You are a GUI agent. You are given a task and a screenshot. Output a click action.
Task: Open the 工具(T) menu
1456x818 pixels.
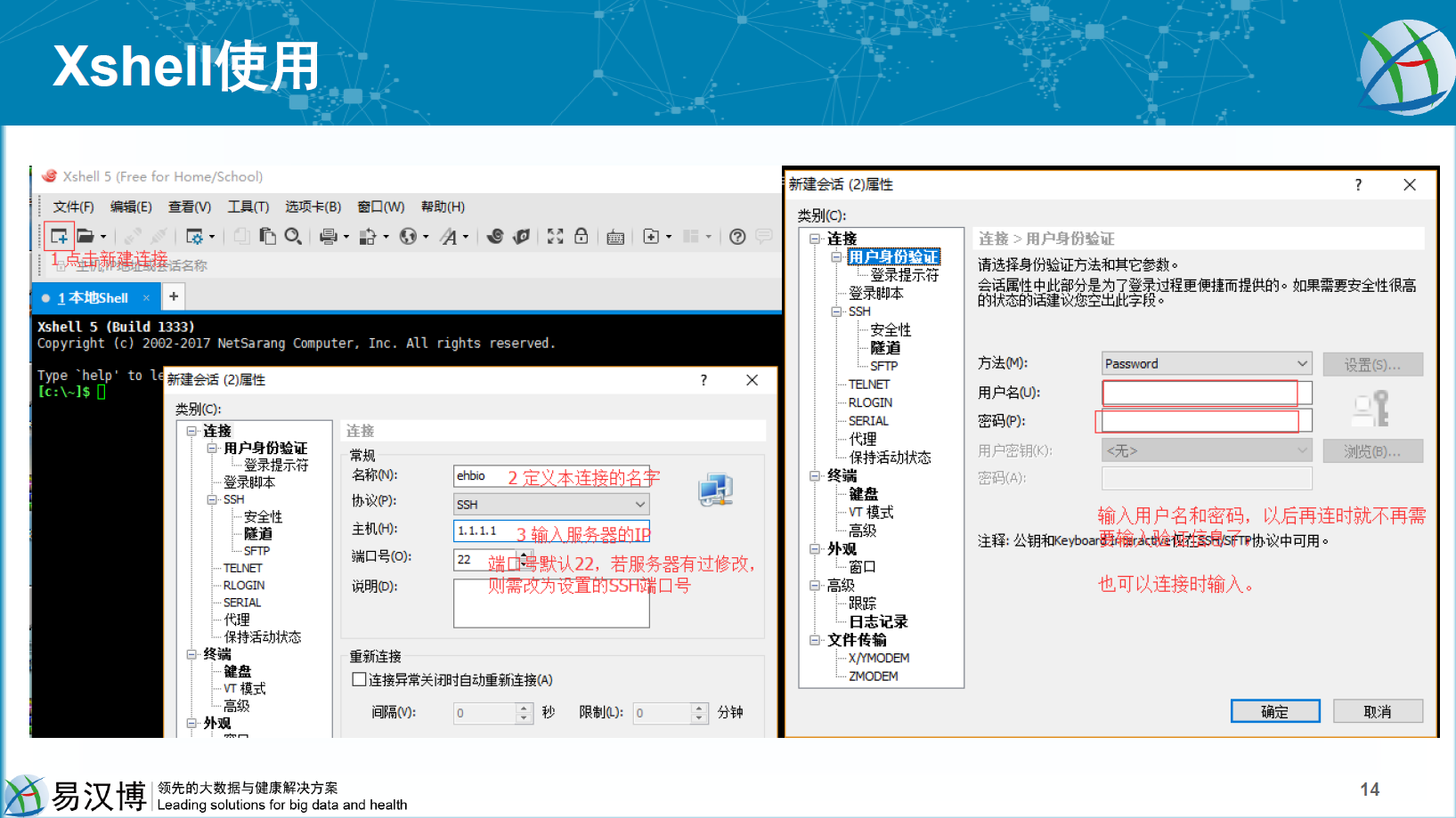point(248,207)
